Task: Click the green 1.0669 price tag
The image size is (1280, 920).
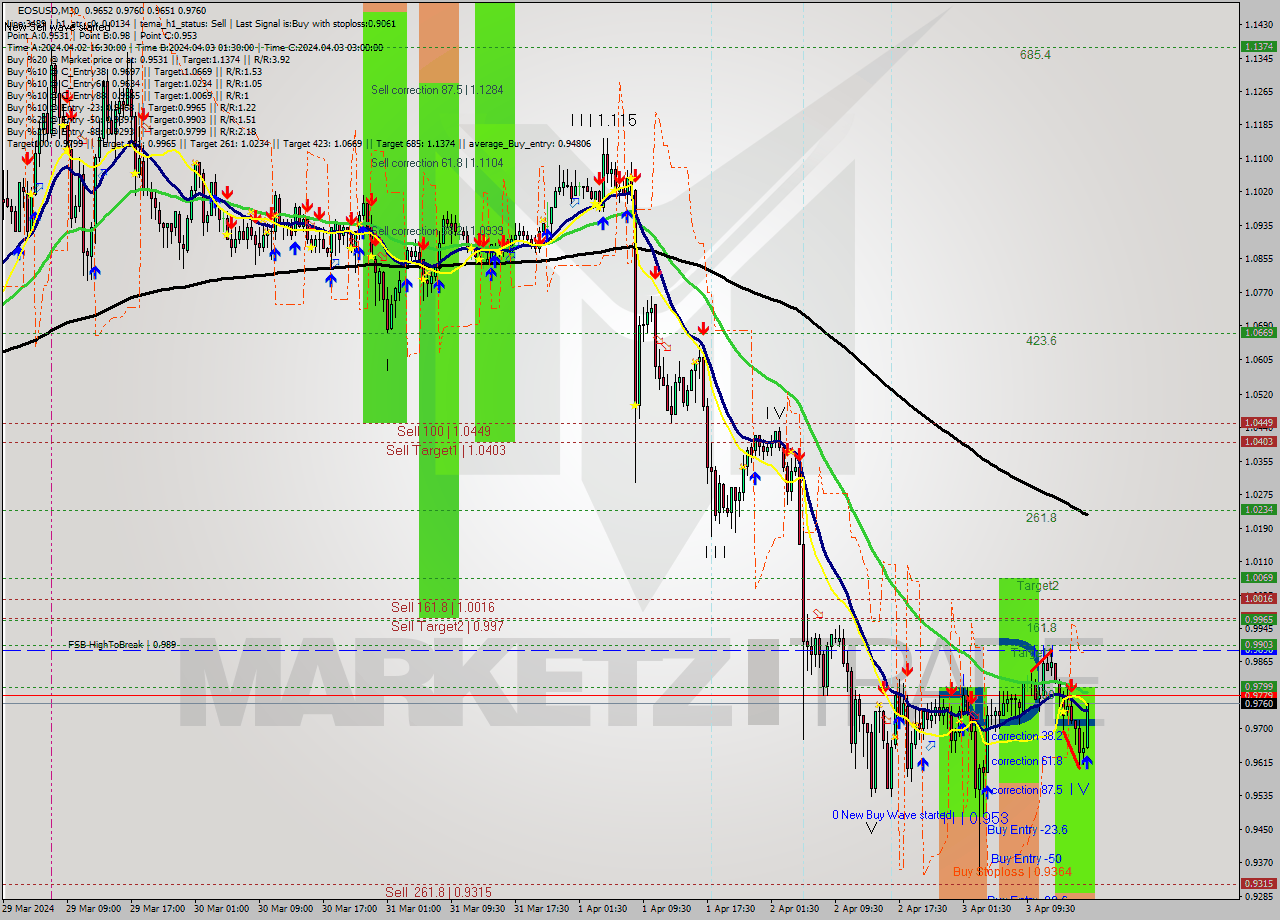Action: point(1257,333)
